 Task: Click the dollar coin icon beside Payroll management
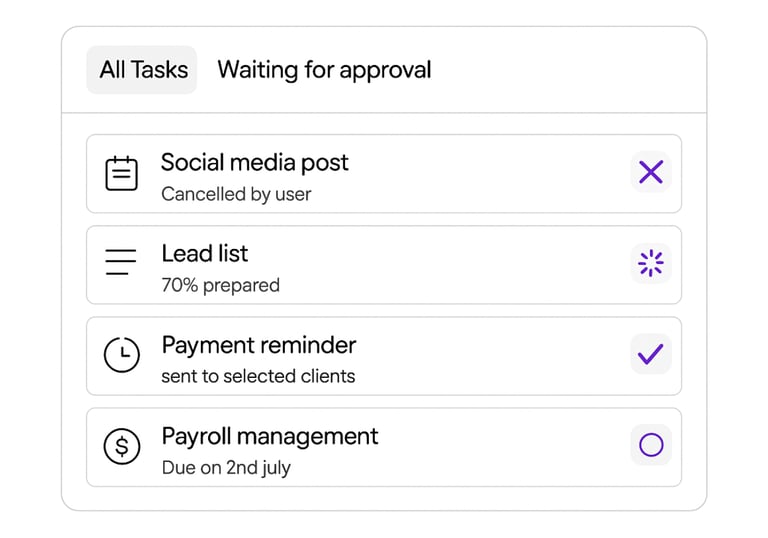point(122,446)
